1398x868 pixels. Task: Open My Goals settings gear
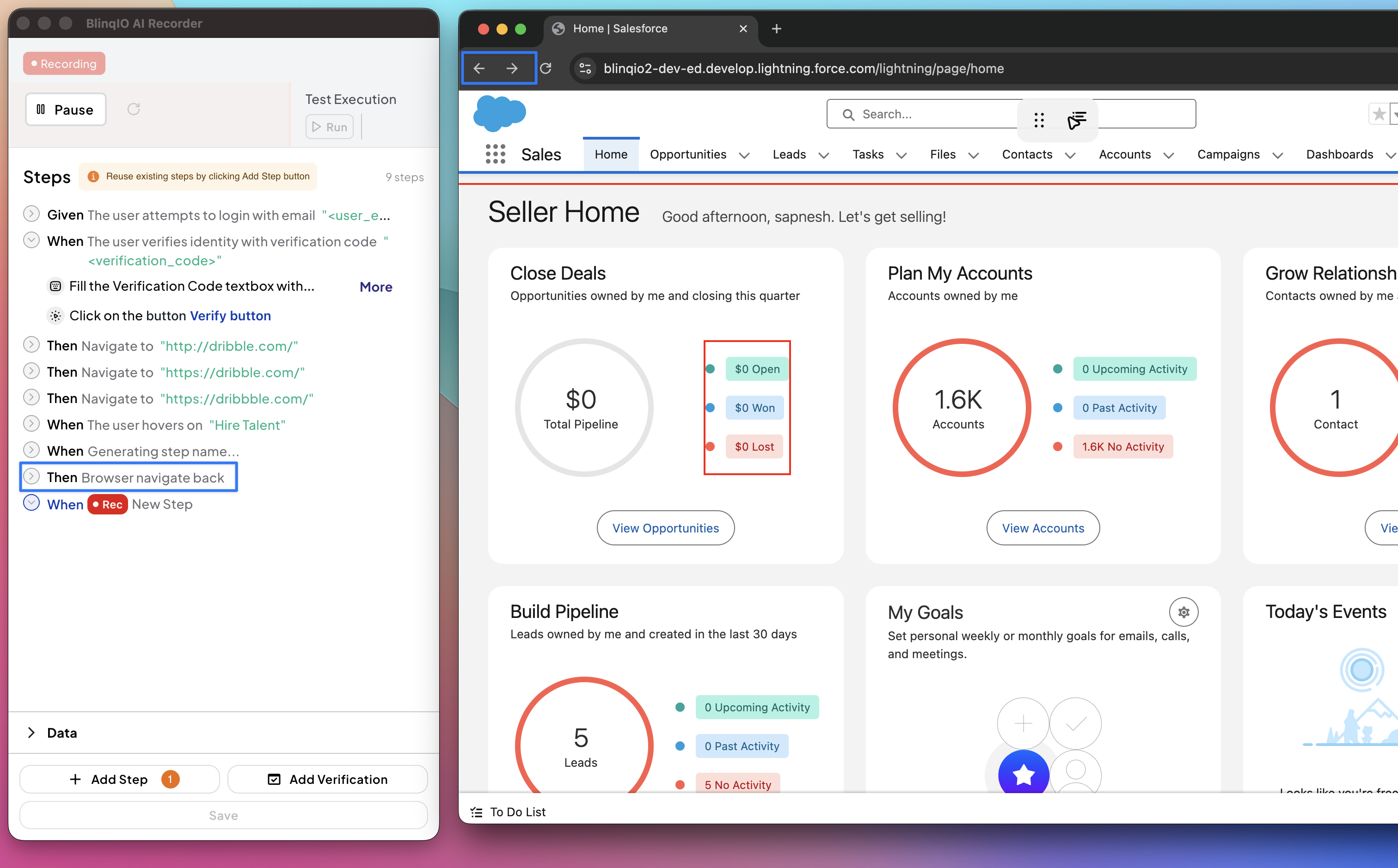click(x=1183, y=612)
